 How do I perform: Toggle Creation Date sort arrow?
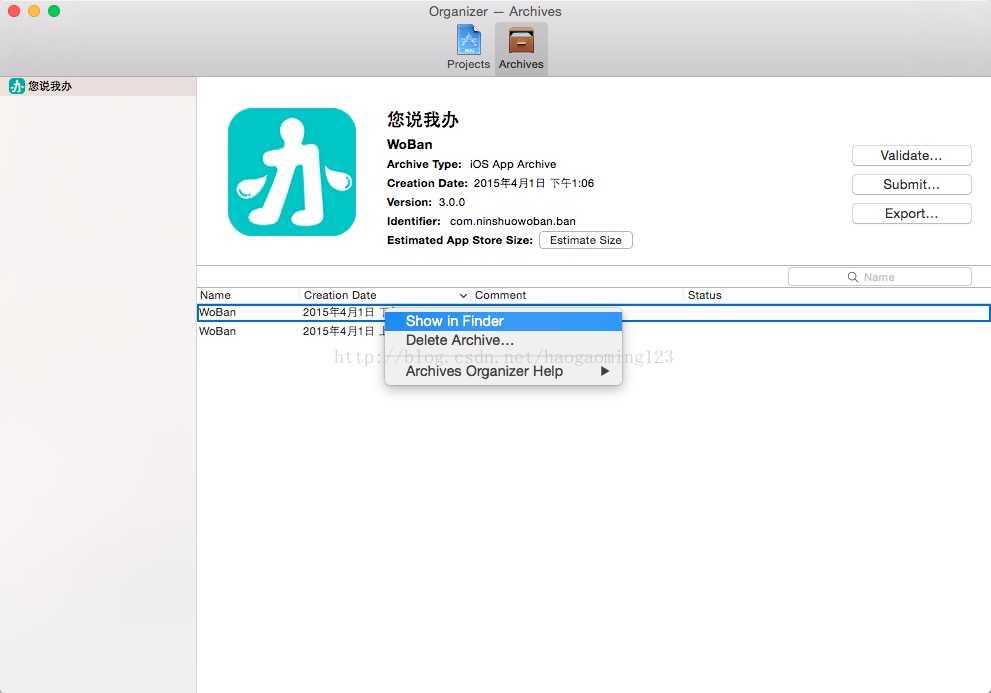pyautogui.click(x=463, y=296)
